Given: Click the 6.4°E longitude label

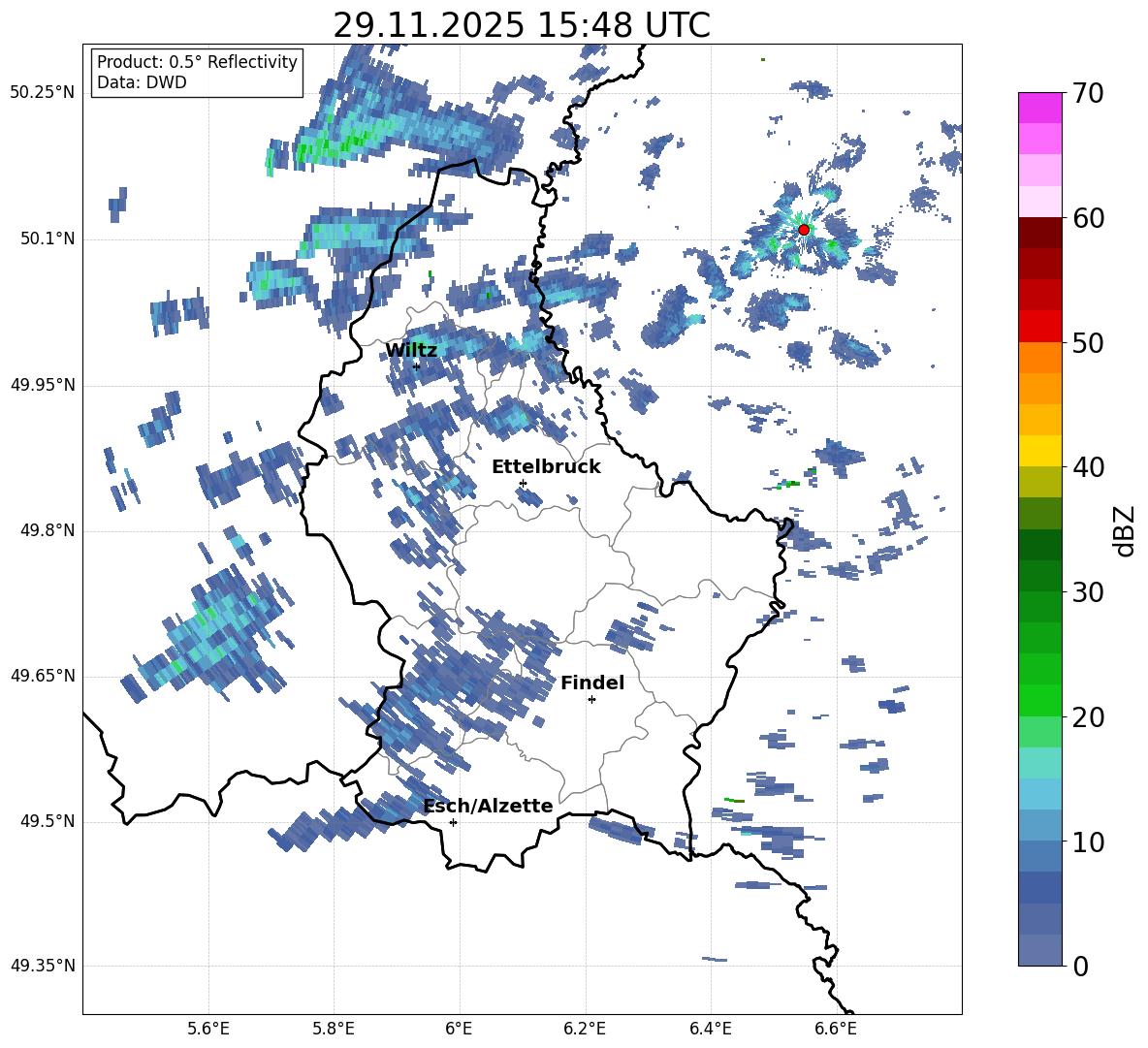Looking at the screenshot, I should click(710, 1030).
